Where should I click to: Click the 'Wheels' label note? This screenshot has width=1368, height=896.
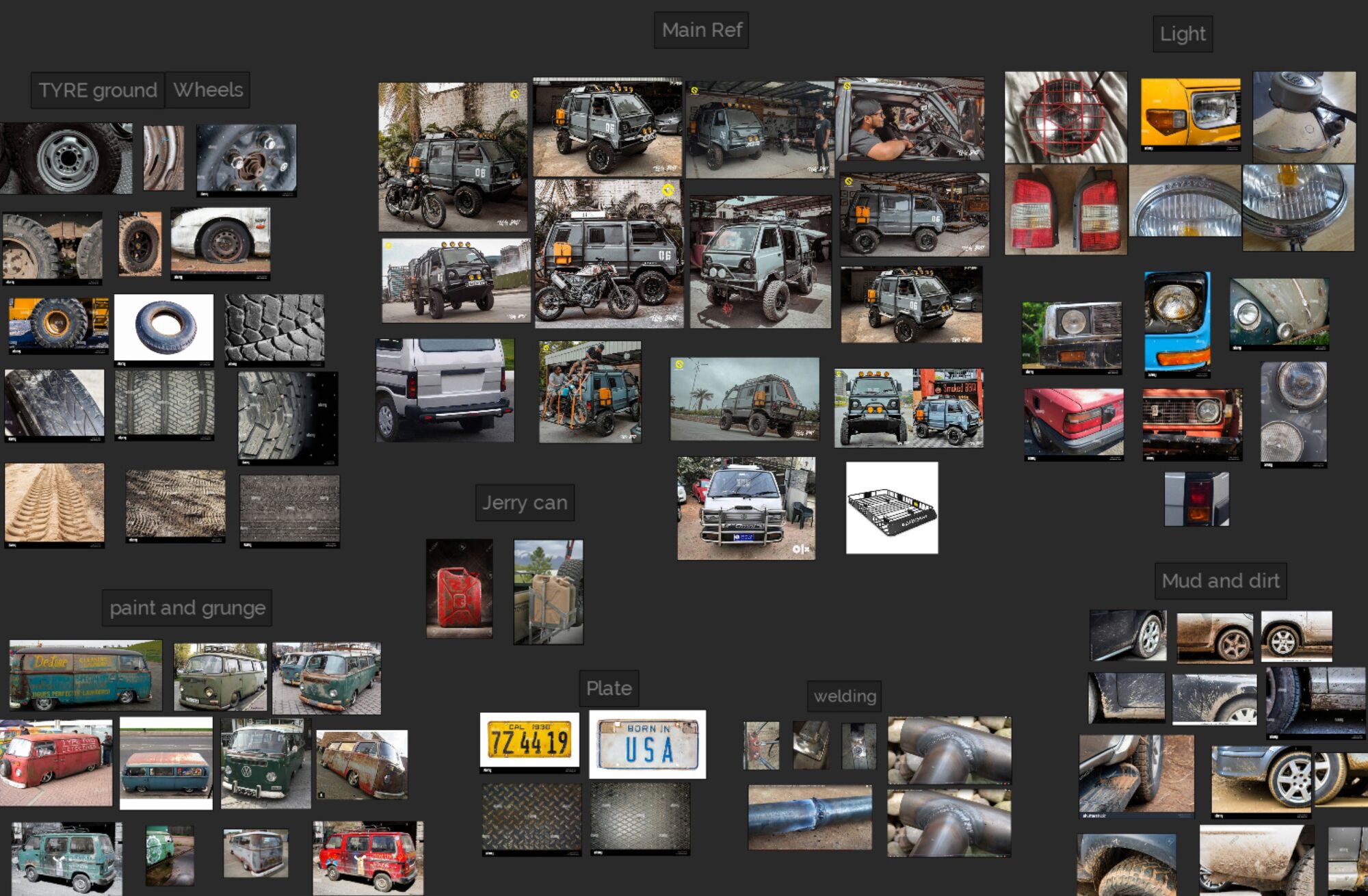coord(208,90)
